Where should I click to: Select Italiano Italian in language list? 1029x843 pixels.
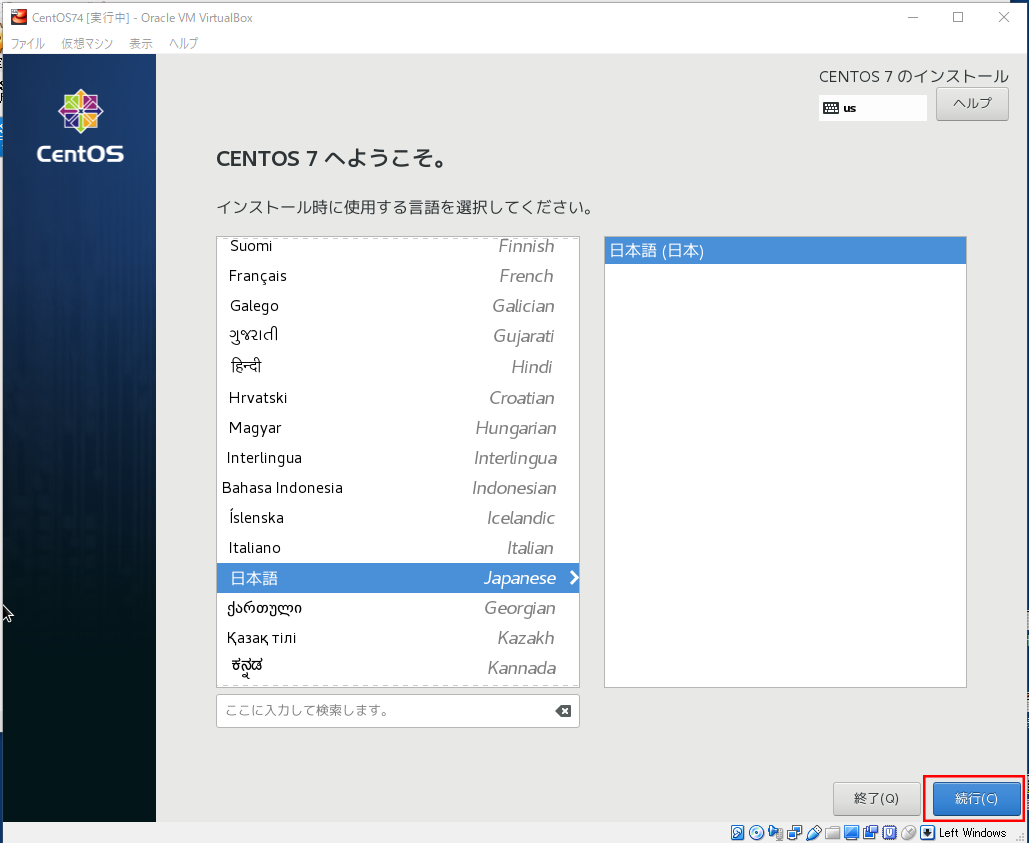point(398,548)
